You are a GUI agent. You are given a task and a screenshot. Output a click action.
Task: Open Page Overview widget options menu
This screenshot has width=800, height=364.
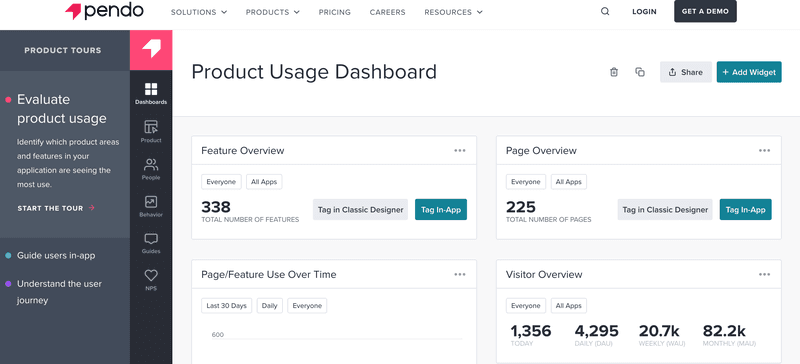pyautogui.click(x=764, y=151)
